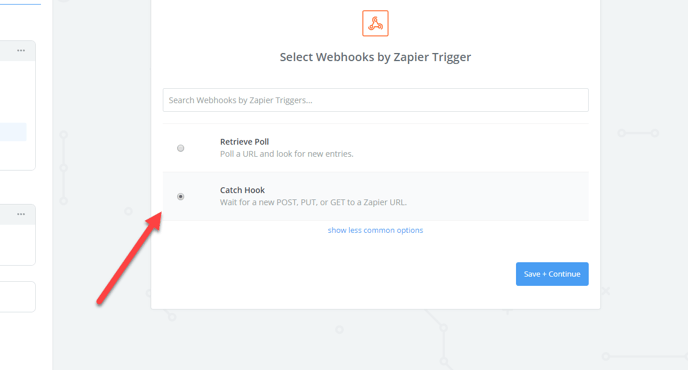Click the Save + Continue button
The height and width of the screenshot is (370, 688).
pos(552,274)
